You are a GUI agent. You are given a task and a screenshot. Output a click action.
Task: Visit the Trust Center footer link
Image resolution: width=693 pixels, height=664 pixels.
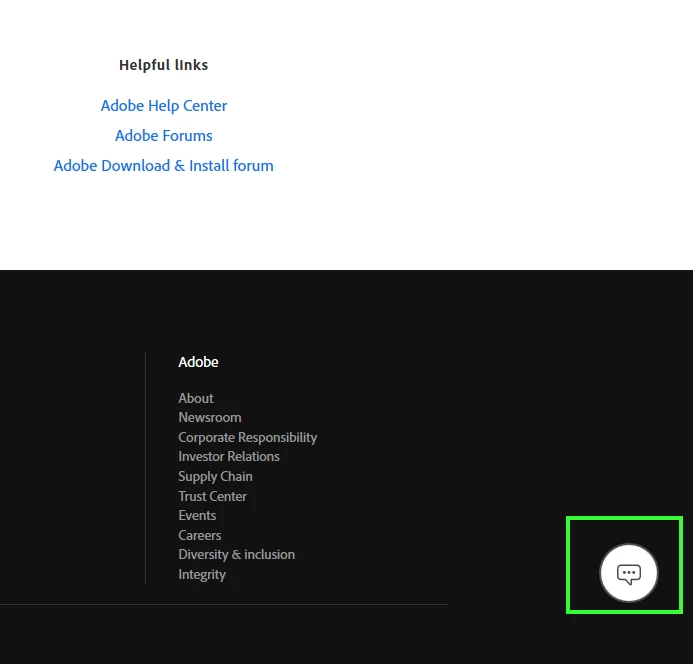click(x=213, y=496)
